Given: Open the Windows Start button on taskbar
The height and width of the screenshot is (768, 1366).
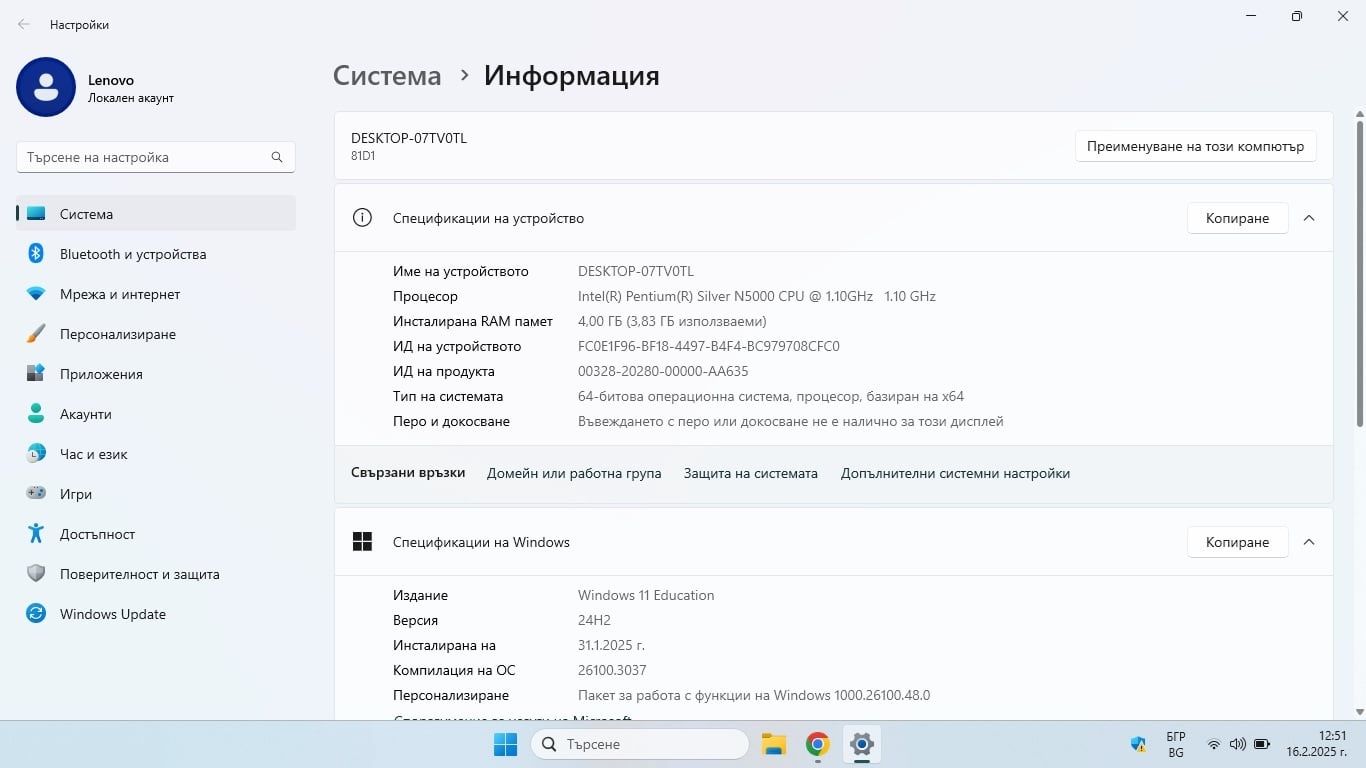Looking at the screenshot, I should pyautogui.click(x=505, y=744).
